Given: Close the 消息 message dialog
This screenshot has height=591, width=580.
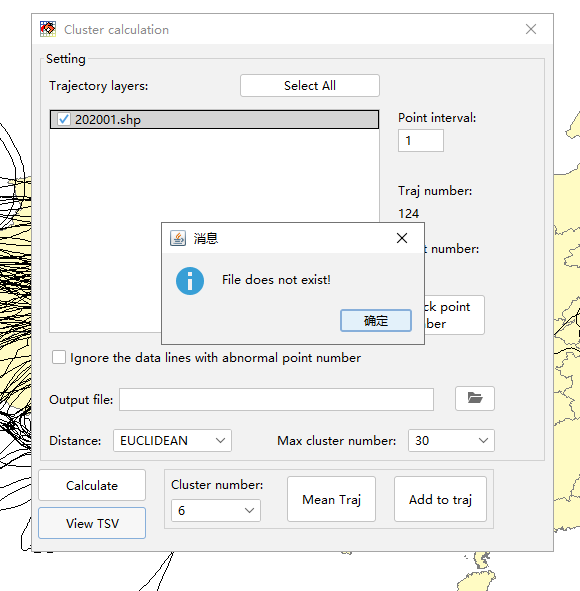Looking at the screenshot, I should [x=402, y=238].
